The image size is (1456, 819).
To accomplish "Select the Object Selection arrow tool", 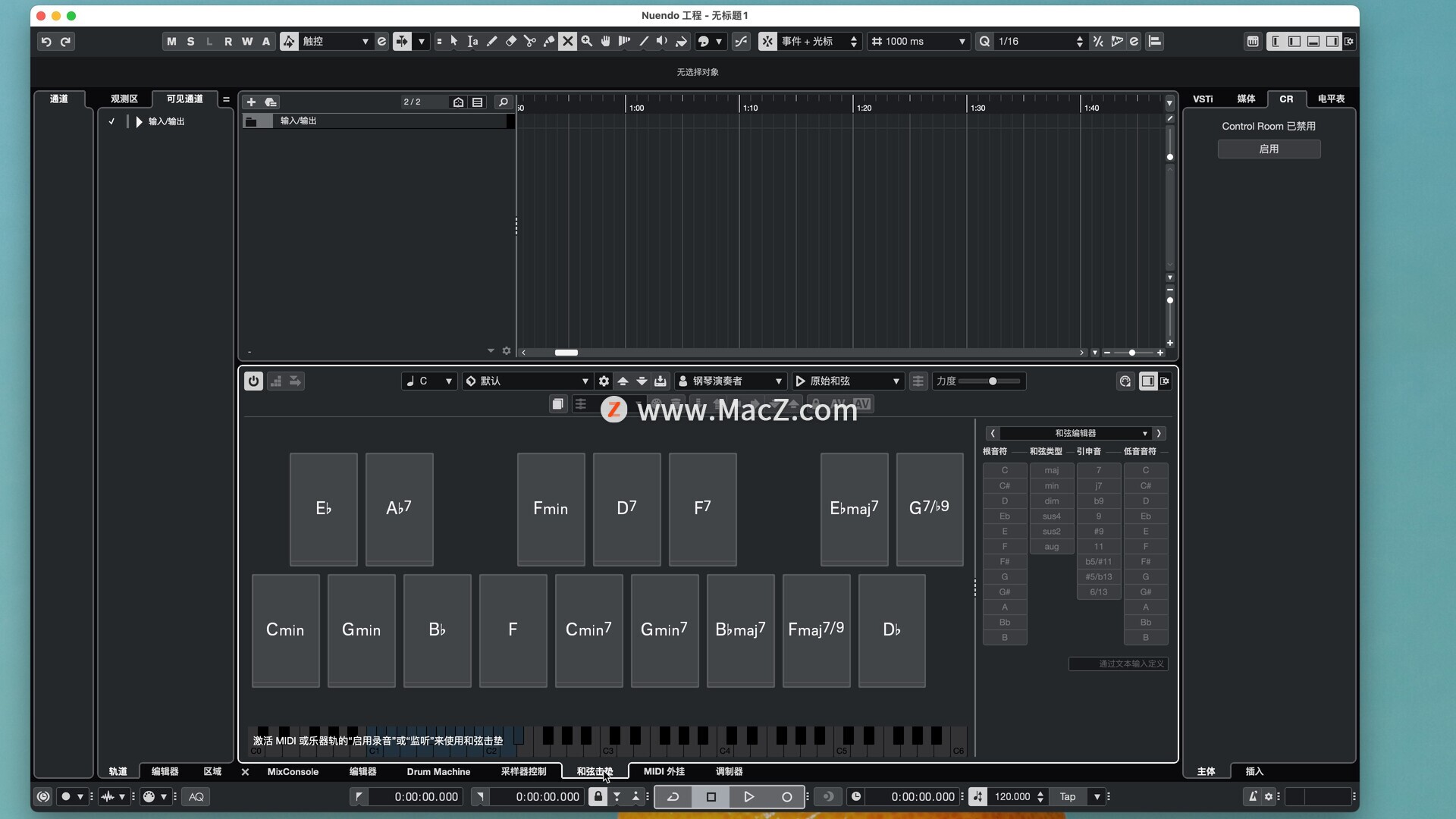I will (453, 41).
